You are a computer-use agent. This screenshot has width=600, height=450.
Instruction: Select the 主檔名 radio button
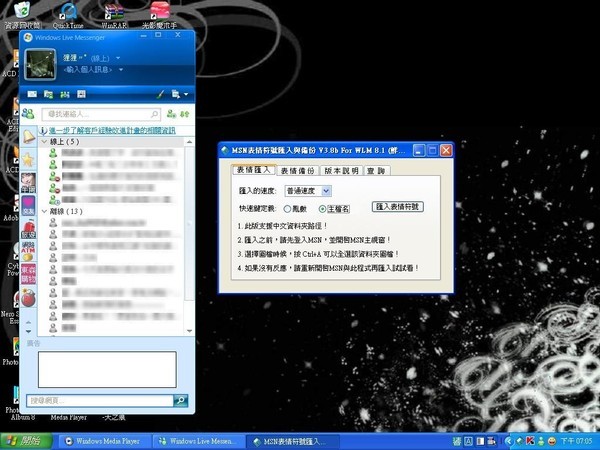tap(322, 209)
